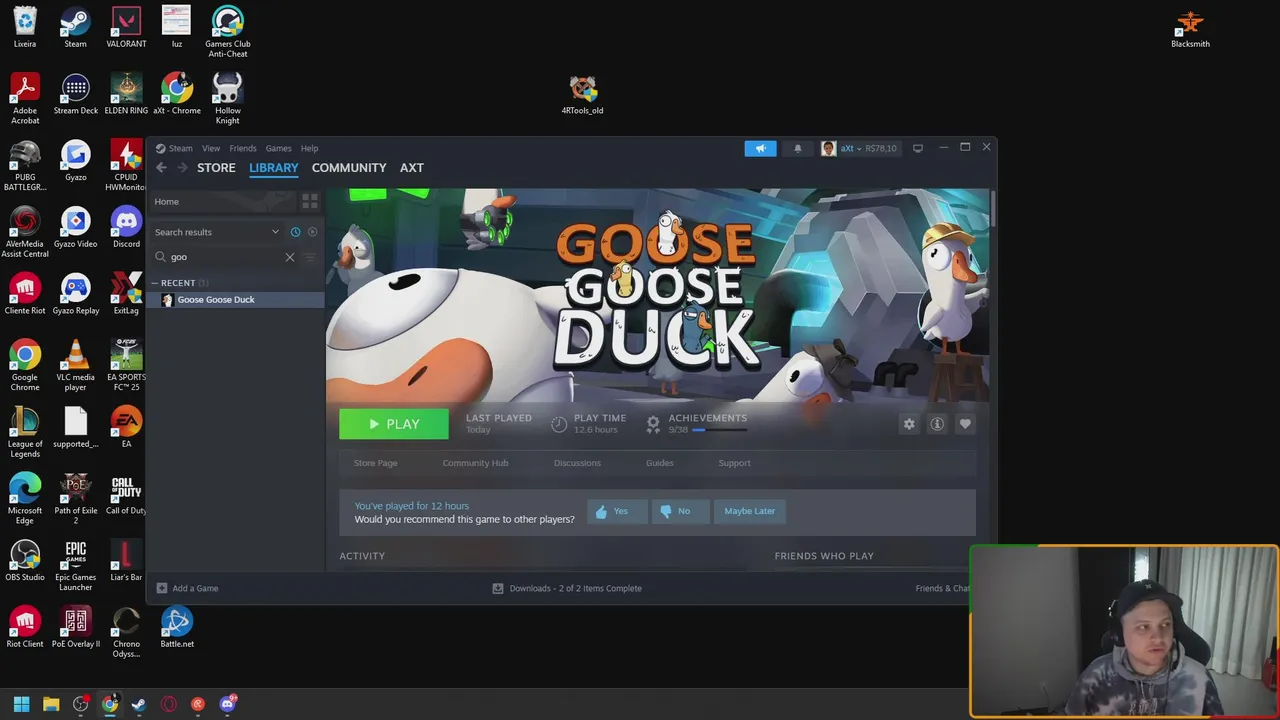Open the Support link

click(x=734, y=463)
